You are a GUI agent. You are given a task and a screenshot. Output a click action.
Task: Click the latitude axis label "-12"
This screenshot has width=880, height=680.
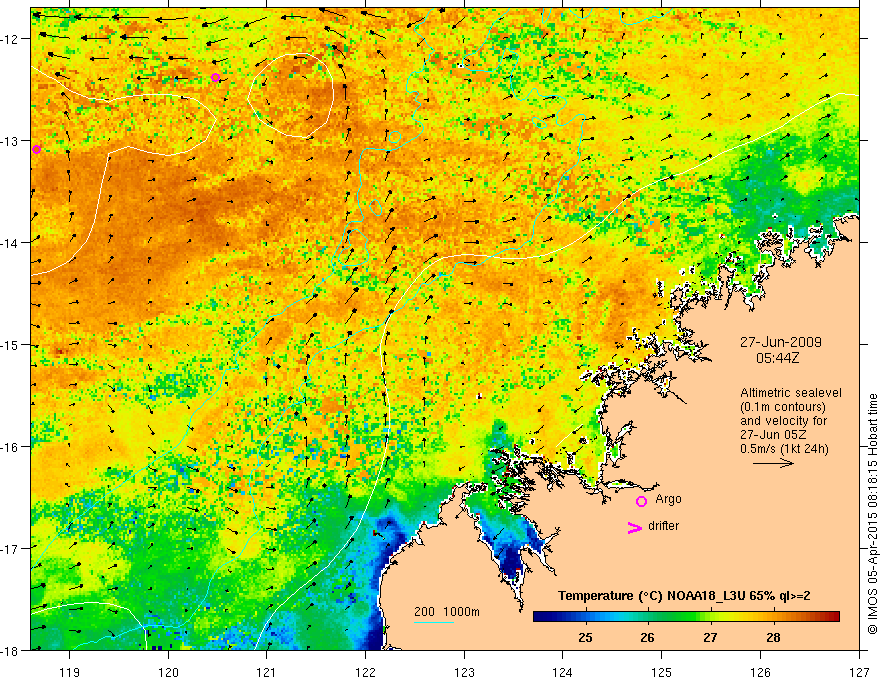click(x=11, y=39)
